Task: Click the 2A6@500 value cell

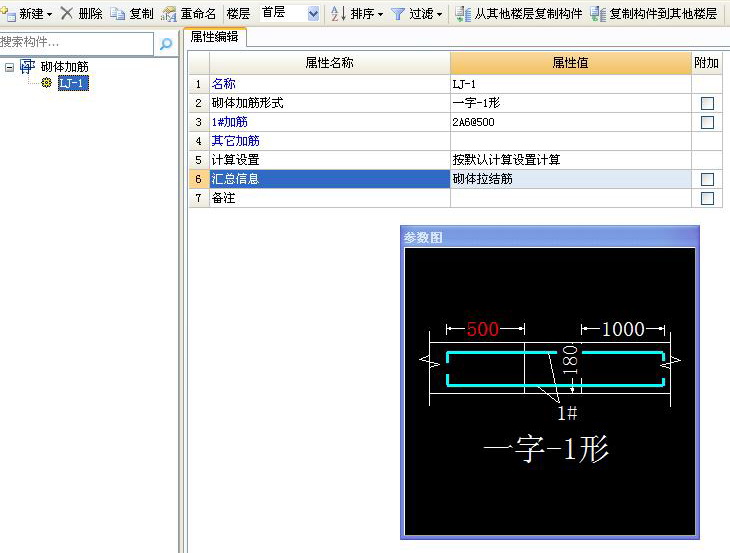Action: pyautogui.click(x=570, y=122)
